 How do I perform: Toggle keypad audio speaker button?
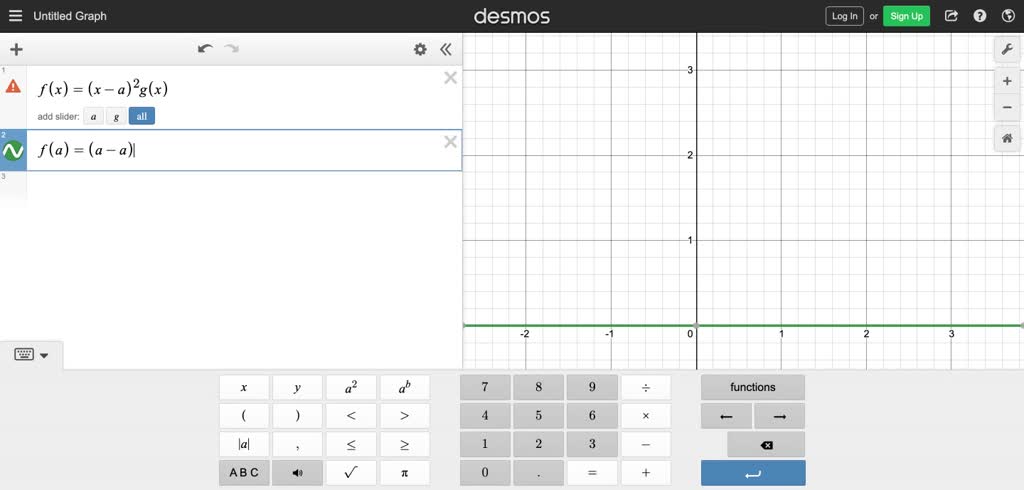pyautogui.click(x=297, y=473)
